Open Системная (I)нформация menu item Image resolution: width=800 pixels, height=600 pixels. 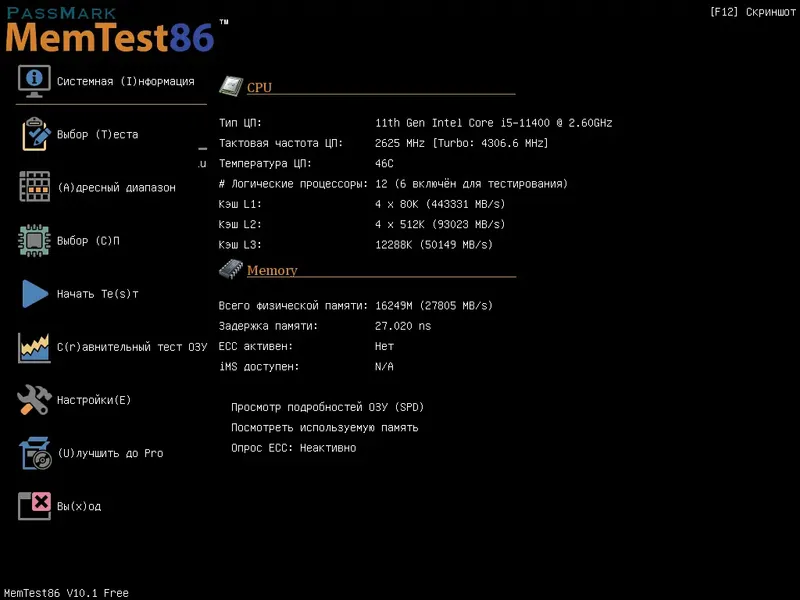126,82
